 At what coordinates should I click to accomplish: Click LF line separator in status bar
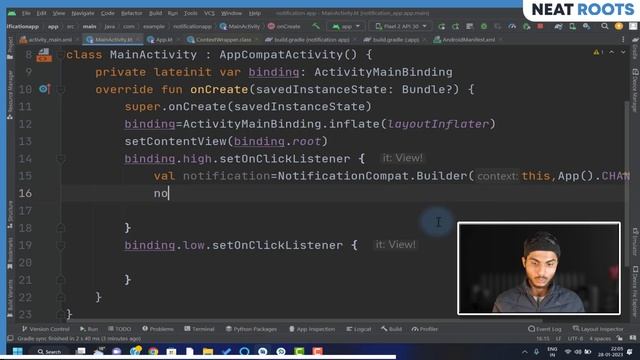click(x=558, y=338)
